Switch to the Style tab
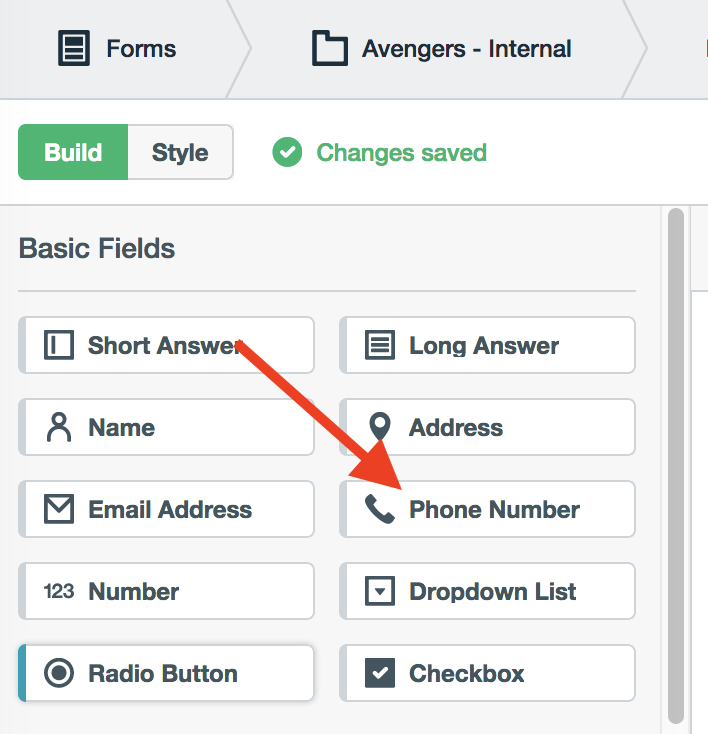The width and height of the screenshot is (708, 734). click(x=180, y=153)
